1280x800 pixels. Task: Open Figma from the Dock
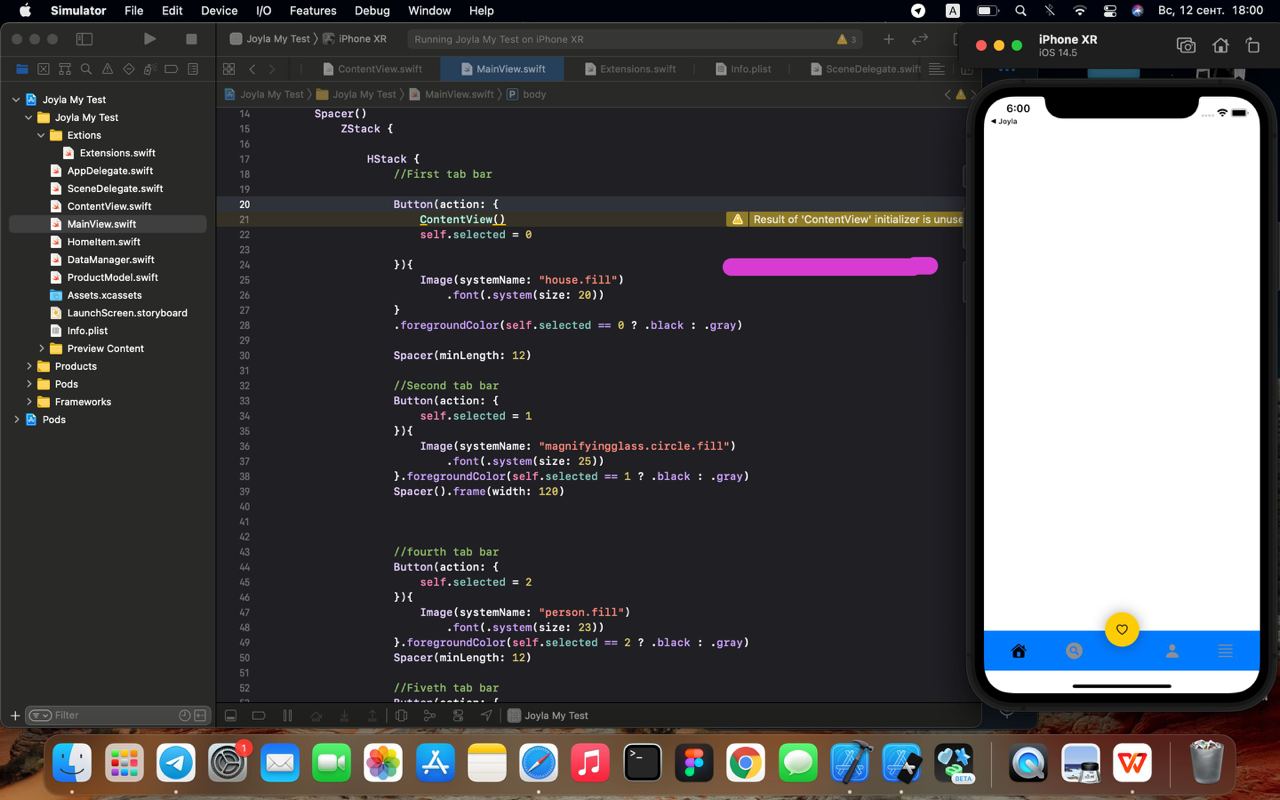coord(693,763)
